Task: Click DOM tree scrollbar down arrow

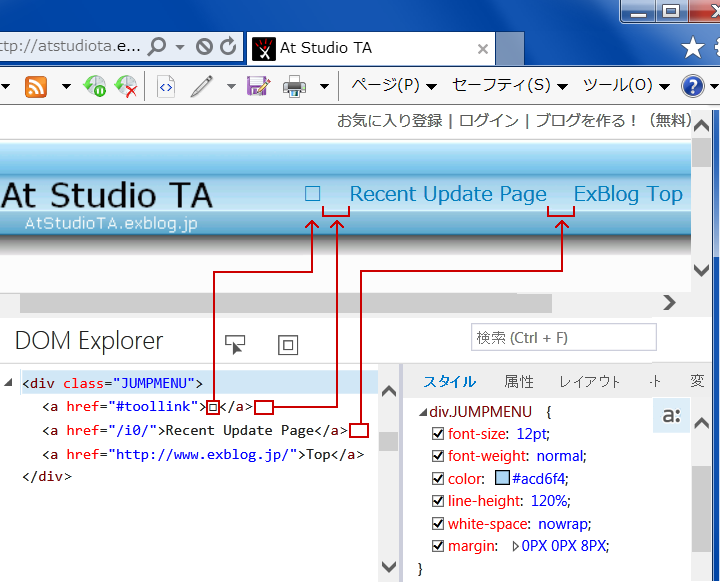Action: coord(389,566)
